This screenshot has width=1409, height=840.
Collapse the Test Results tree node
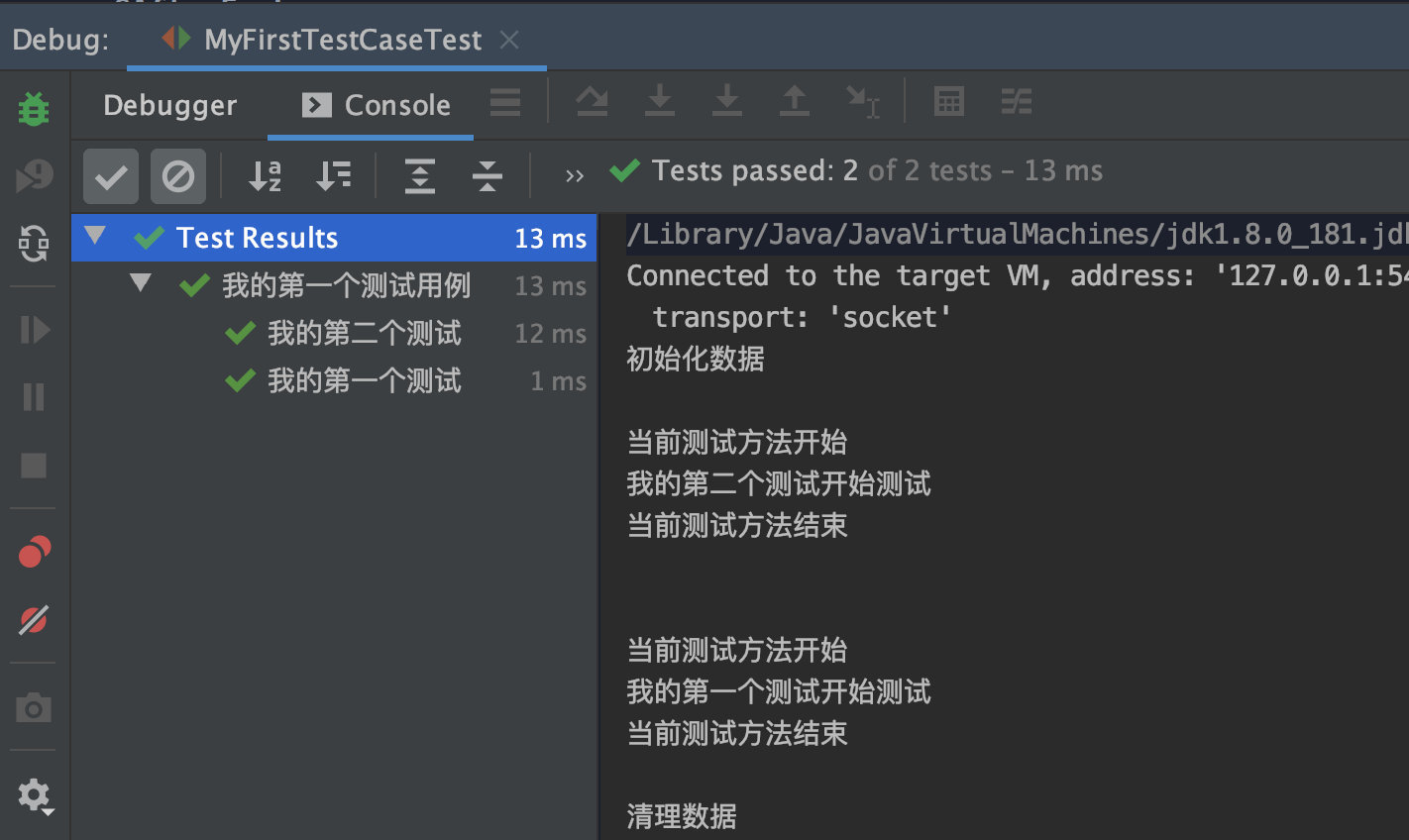95,236
